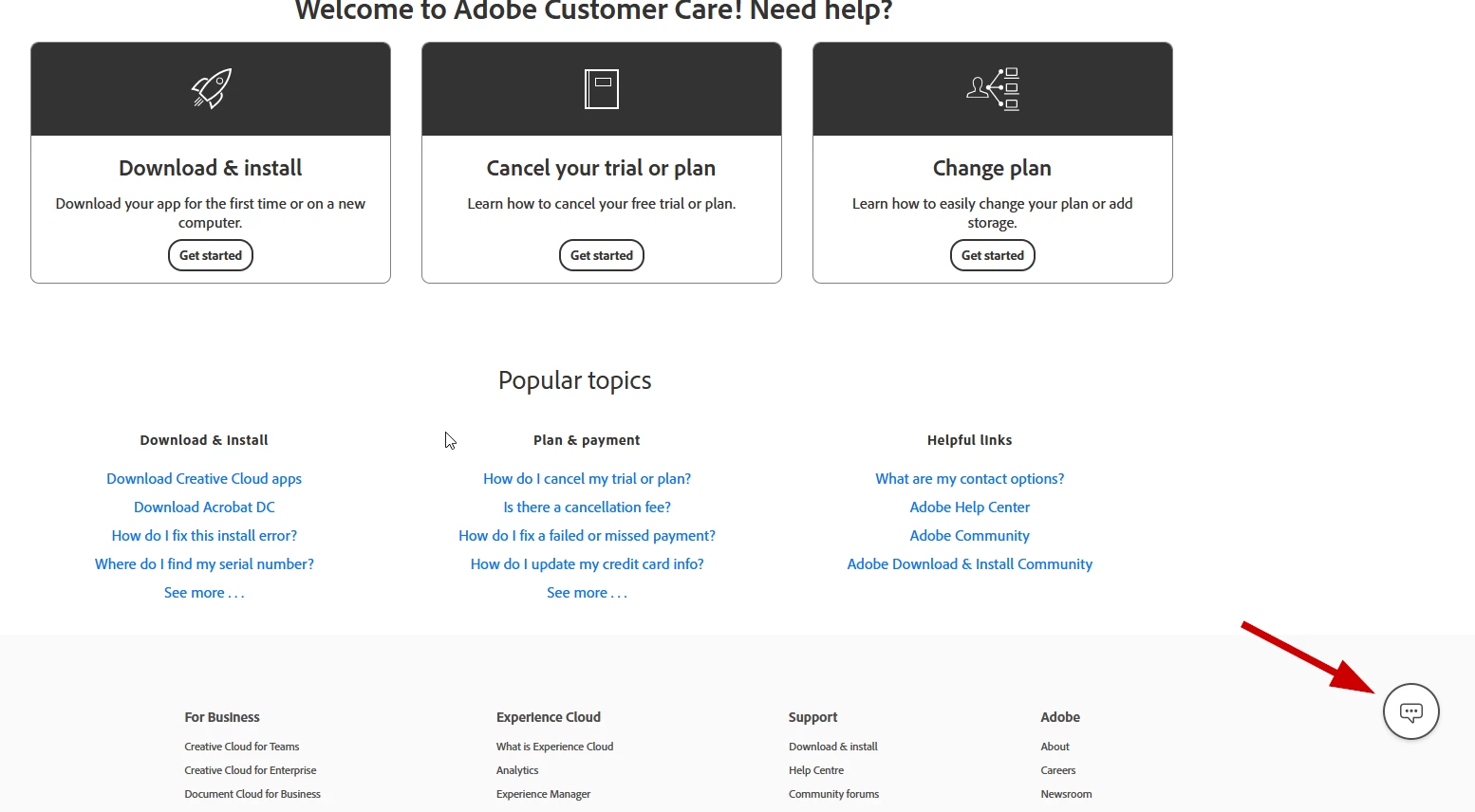Click text 'Learn how to cancel your free trial or plan.'
Image resolution: width=1475 pixels, height=812 pixels.
pyautogui.click(x=602, y=204)
